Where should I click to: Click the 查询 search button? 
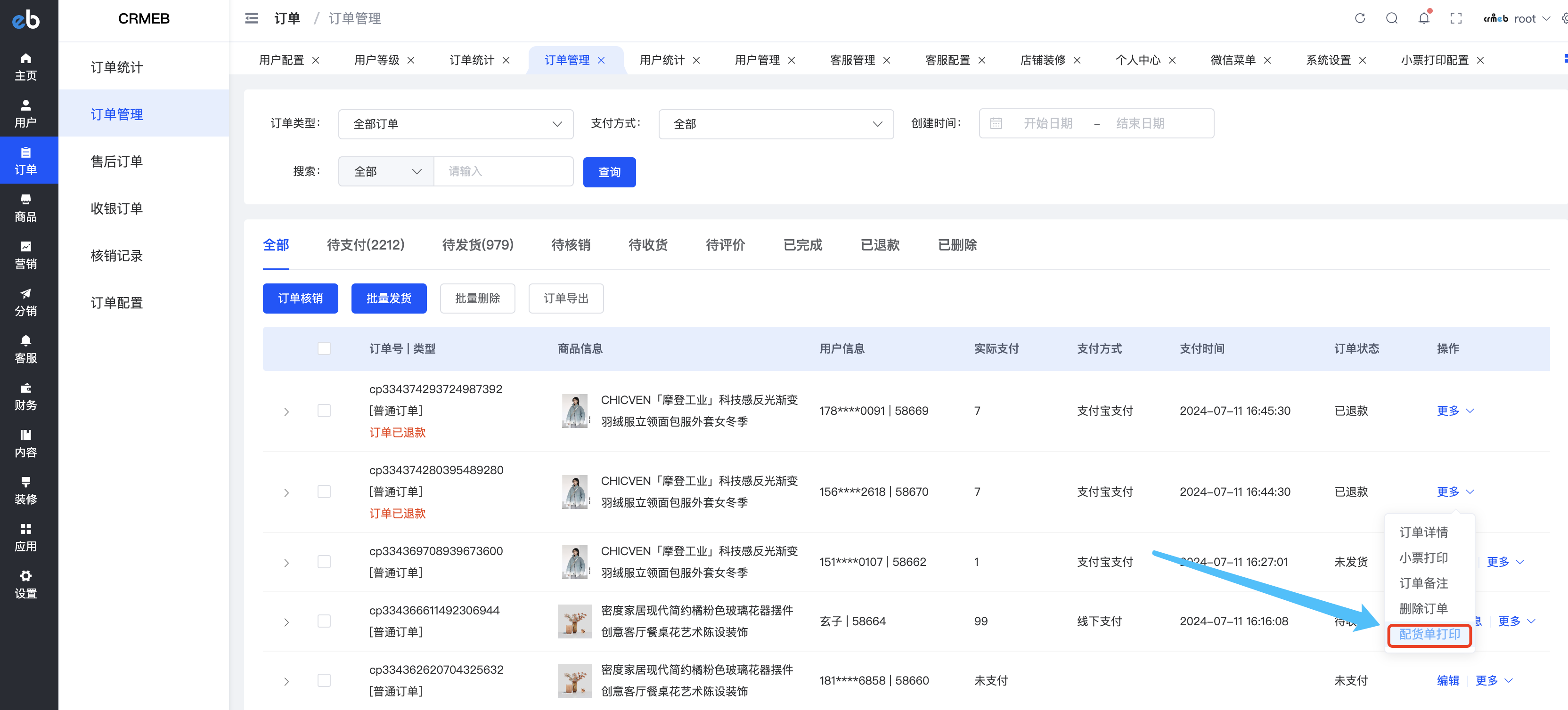point(609,172)
